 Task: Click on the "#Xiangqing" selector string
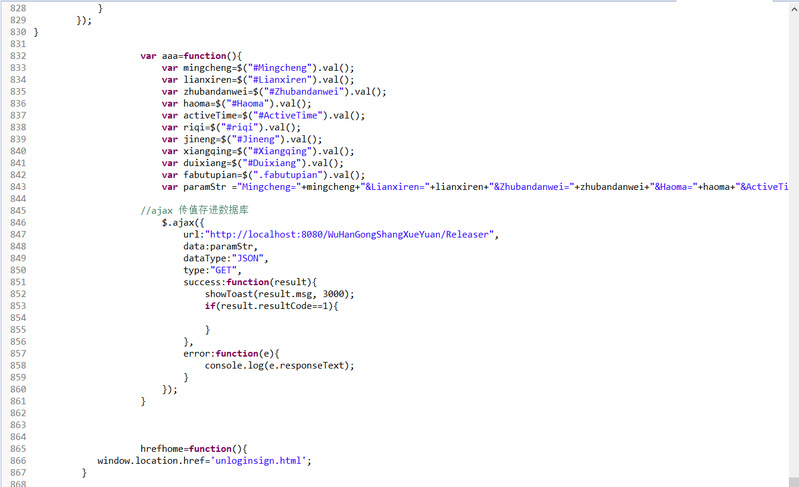tap(280, 151)
